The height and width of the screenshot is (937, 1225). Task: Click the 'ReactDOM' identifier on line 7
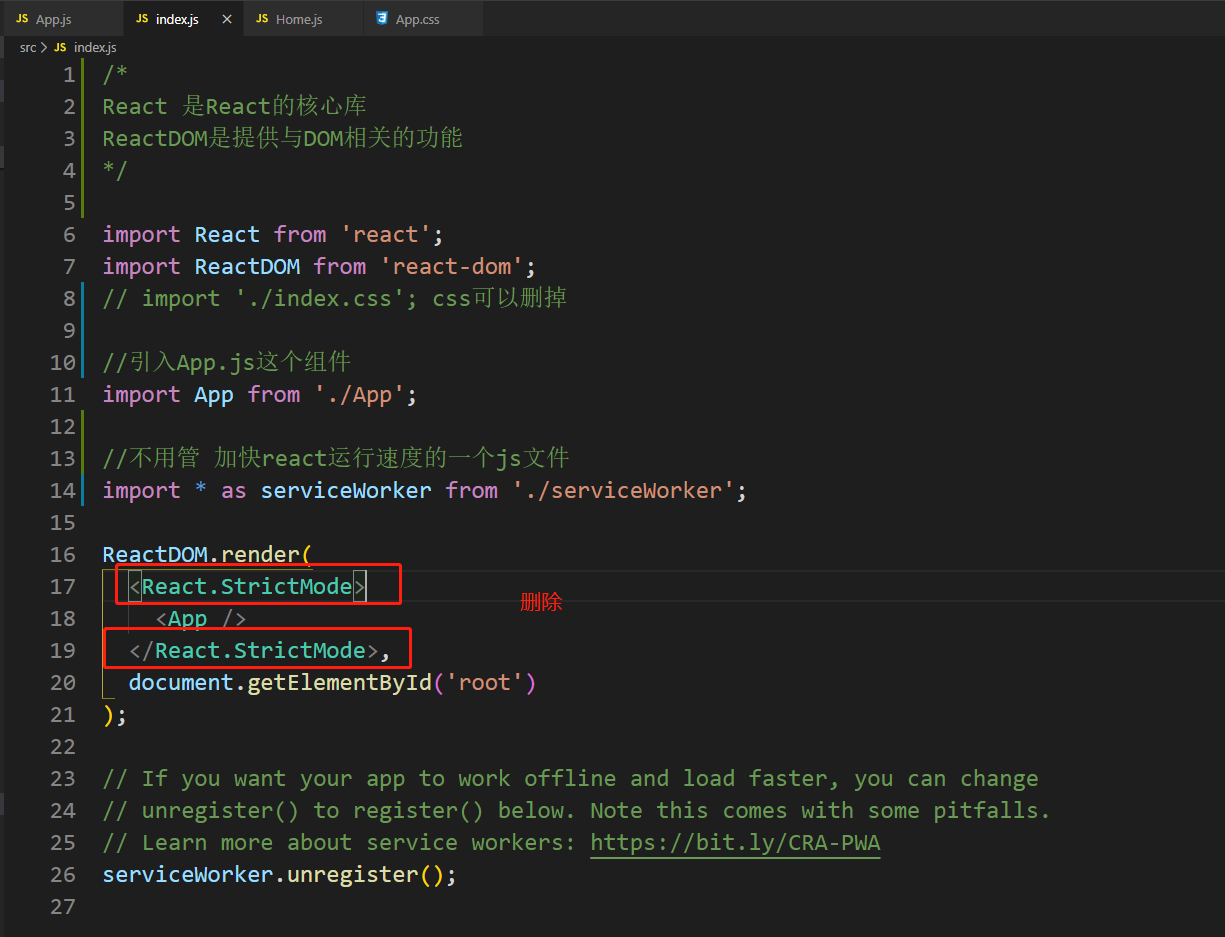(247, 267)
